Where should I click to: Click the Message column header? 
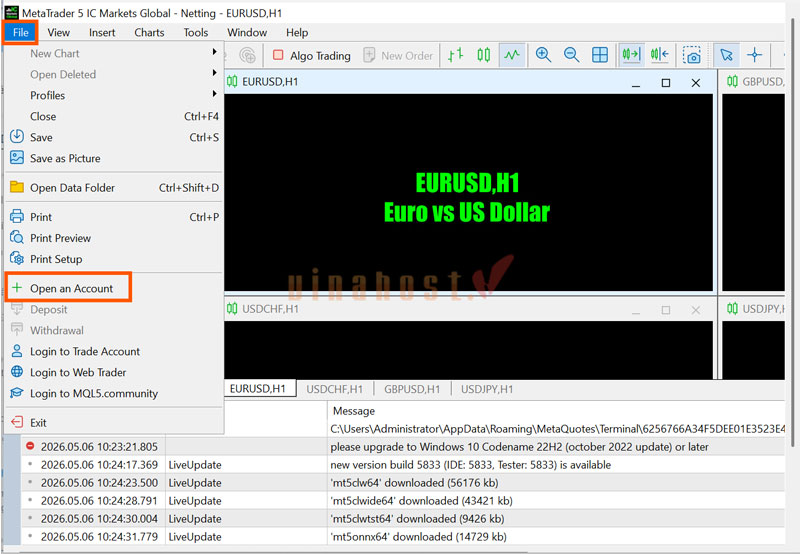[354, 411]
